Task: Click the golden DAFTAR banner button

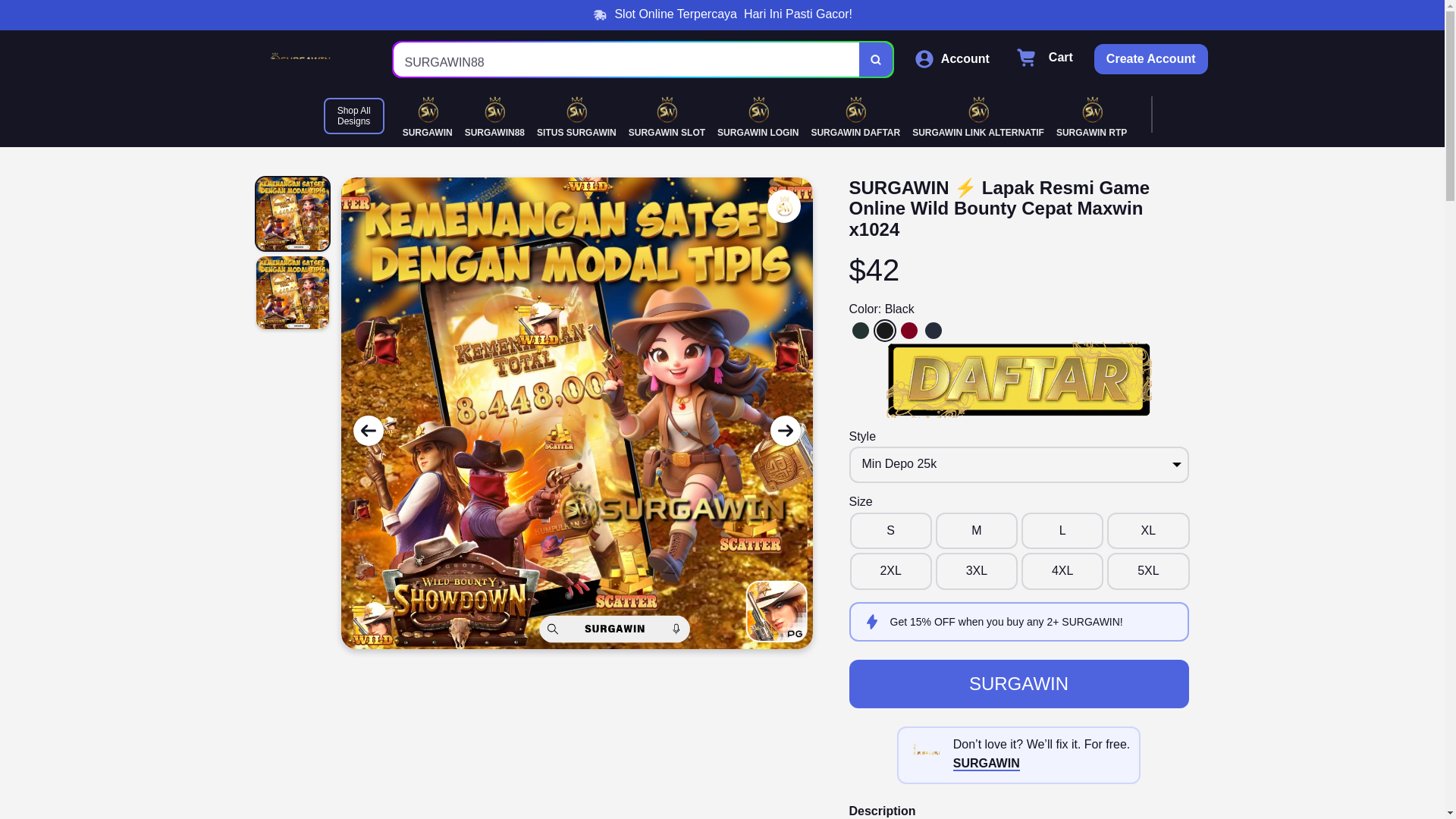Action: (1019, 380)
